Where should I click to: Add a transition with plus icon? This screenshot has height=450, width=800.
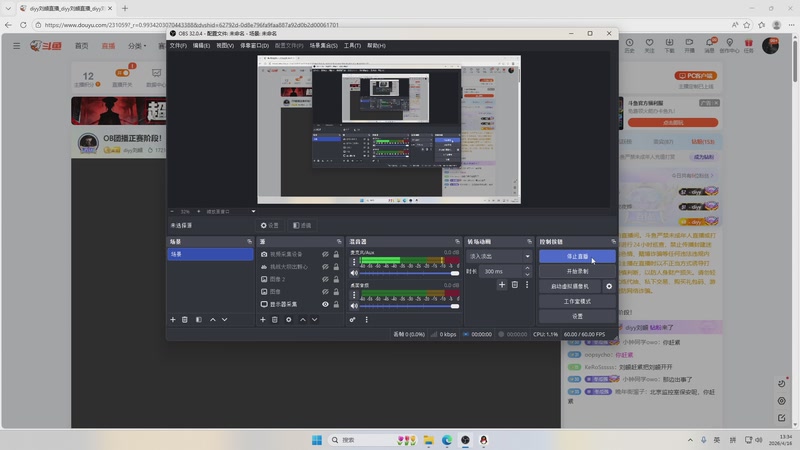502,285
